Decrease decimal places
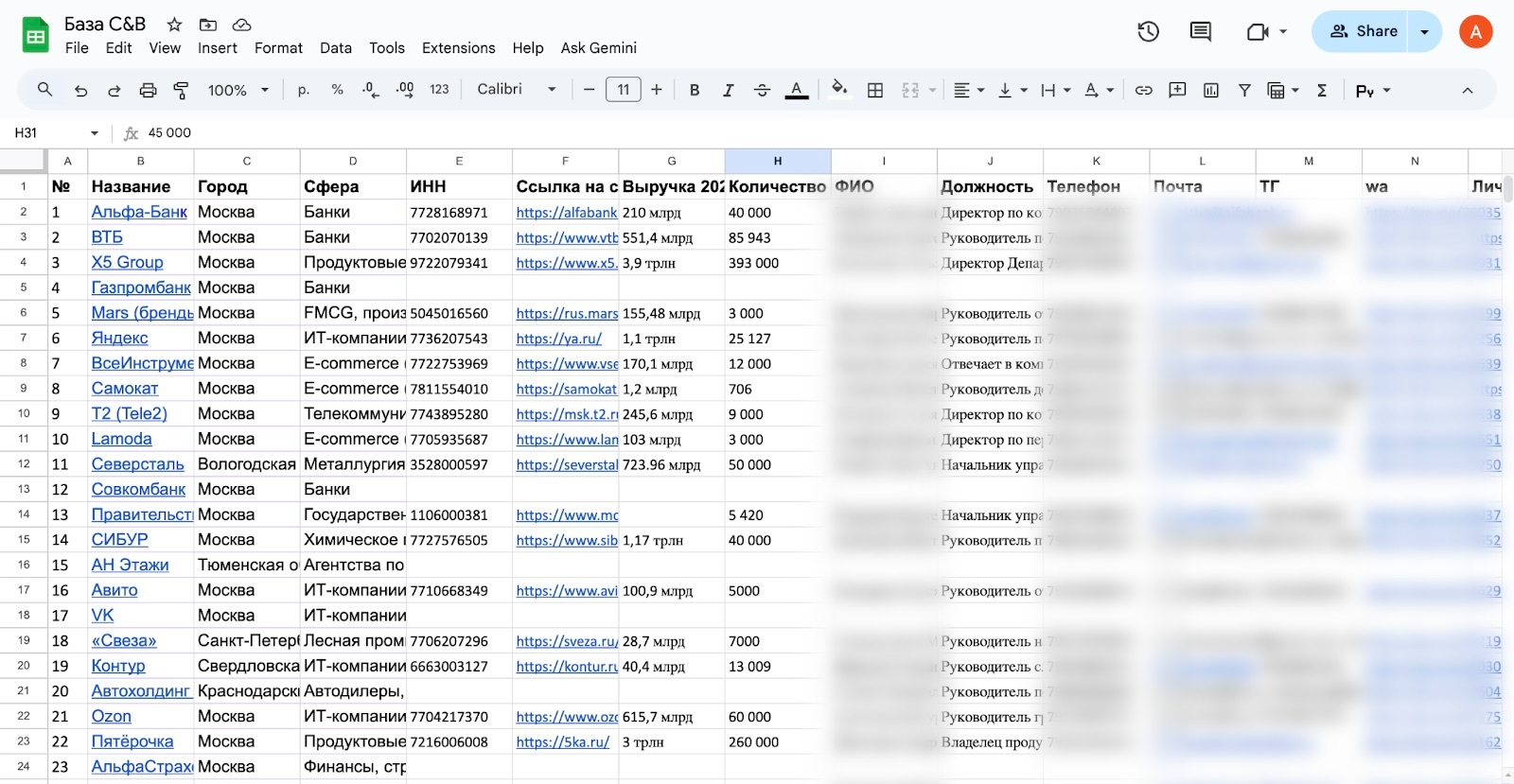This screenshot has height=784, width=1514. click(371, 90)
